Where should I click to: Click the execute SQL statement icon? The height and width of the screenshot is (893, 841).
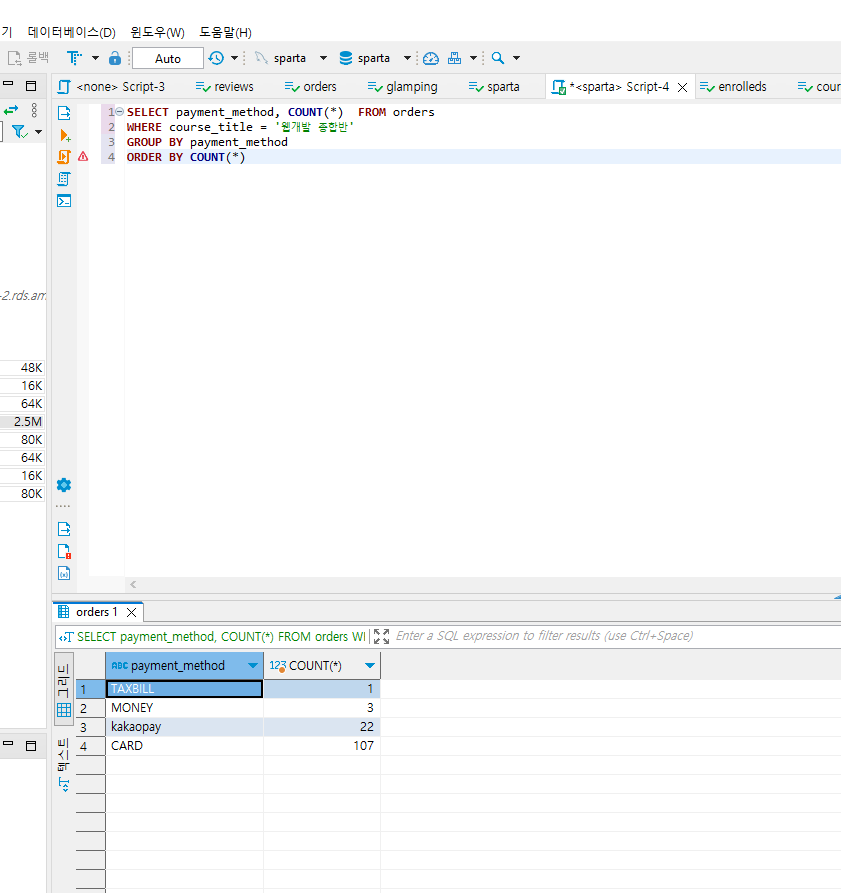[64, 113]
